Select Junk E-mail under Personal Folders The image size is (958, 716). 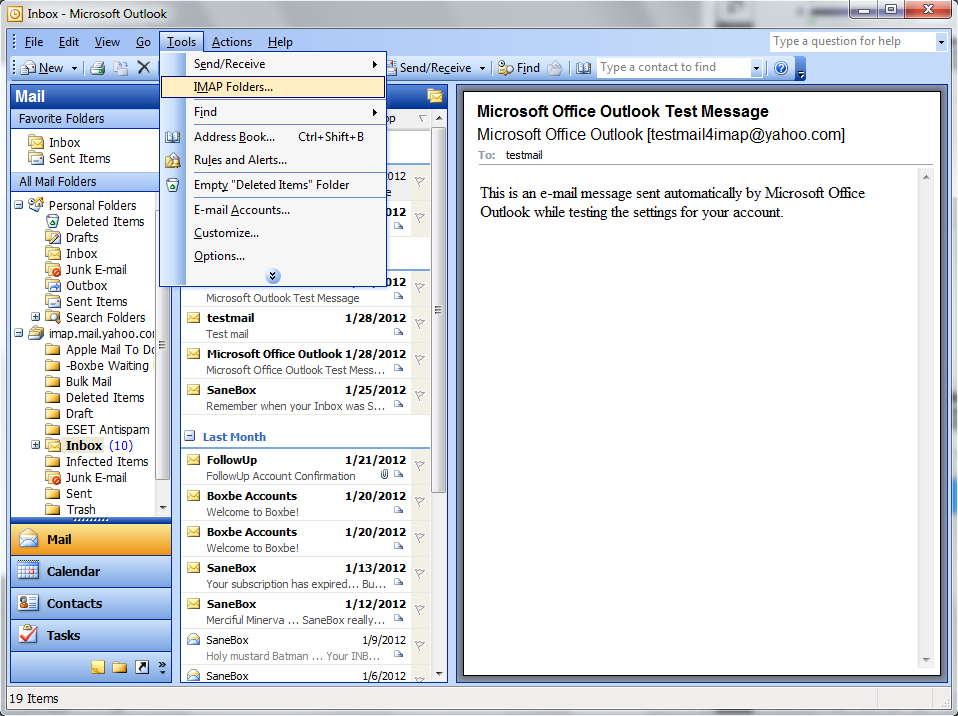pyautogui.click(x=96, y=269)
